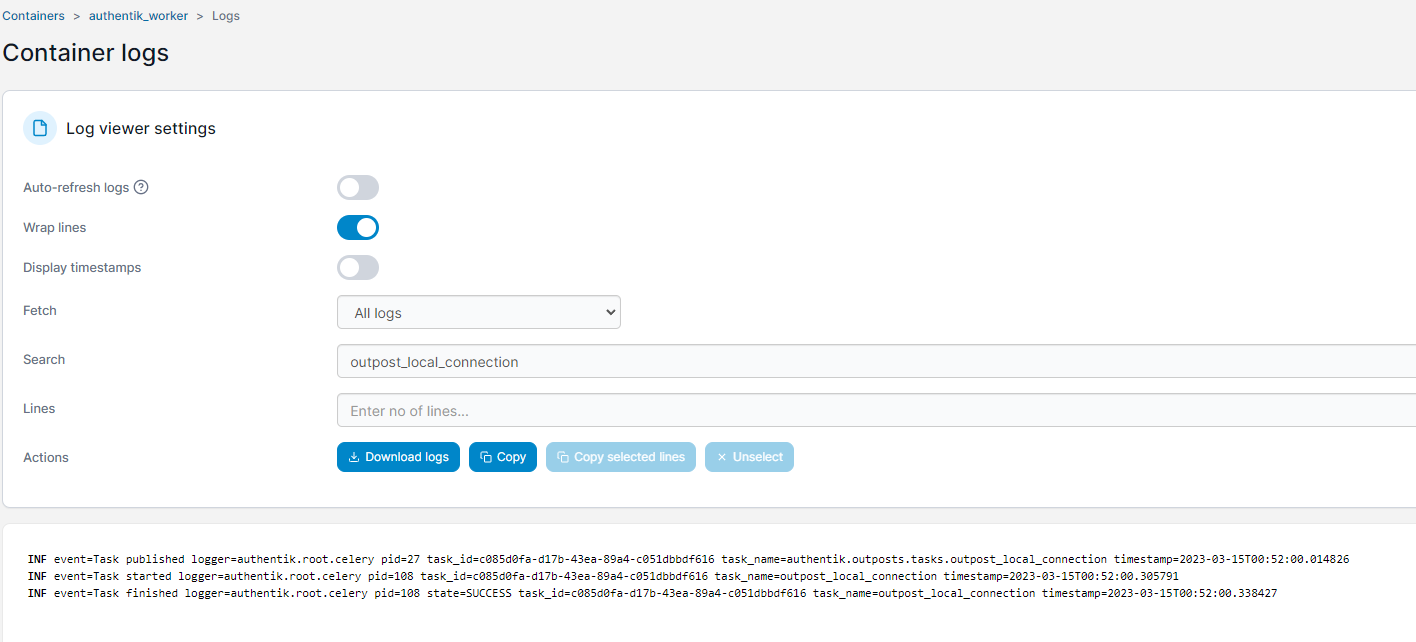Click the X icon inside the Unselect button
This screenshot has height=642, width=1416.
tap(722, 457)
